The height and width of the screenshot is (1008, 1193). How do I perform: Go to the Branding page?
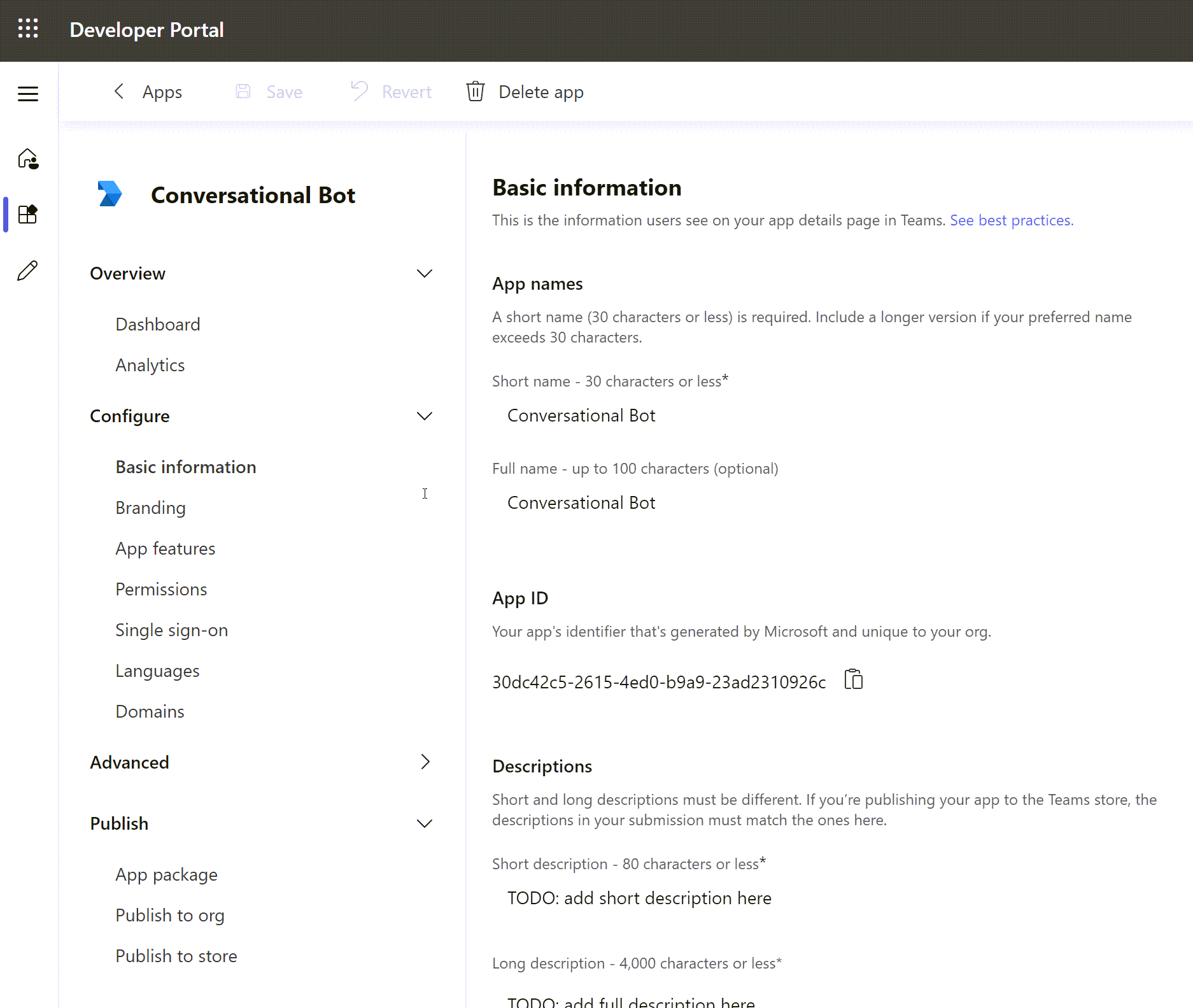click(x=151, y=508)
